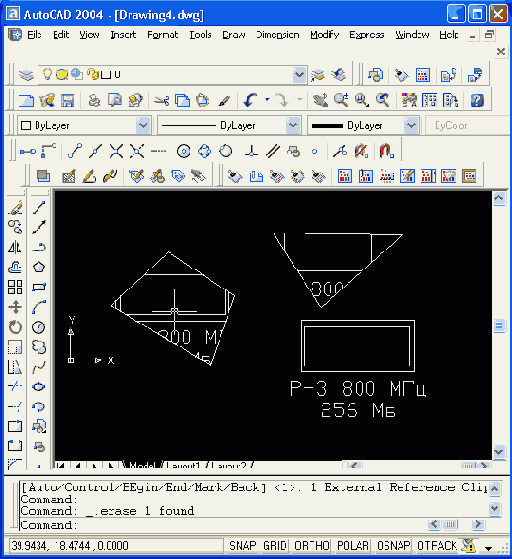Click the Plot printer icon
Image resolution: width=512 pixels, height=559 pixels.
pyautogui.click(x=94, y=101)
